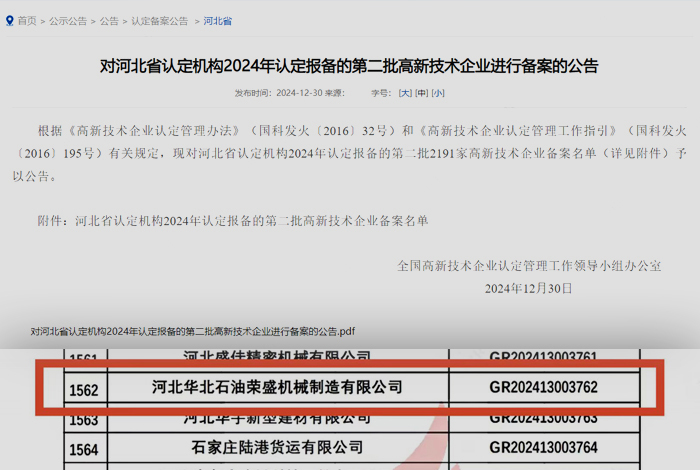Open 公告 breadcrumb link
Image resolution: width=700 pixels, height=470 pixels.
(109, 21)
